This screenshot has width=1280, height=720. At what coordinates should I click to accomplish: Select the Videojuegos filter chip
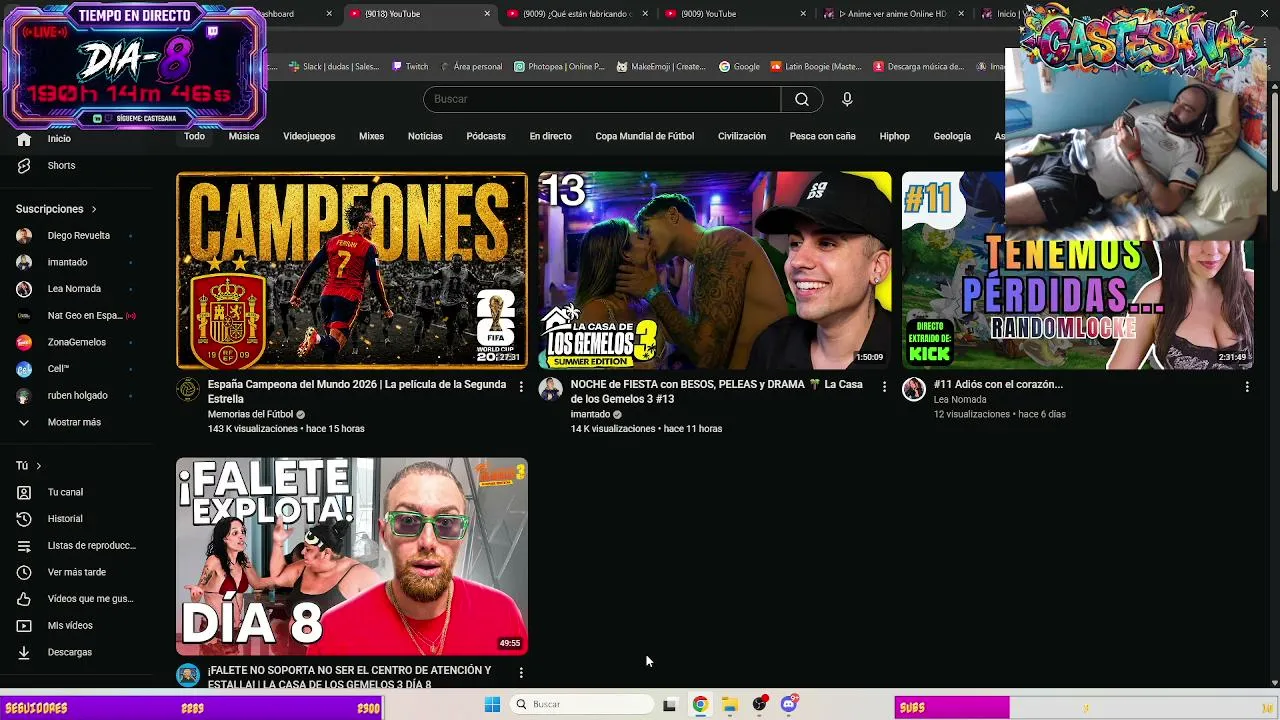click(x=309, y=136)
